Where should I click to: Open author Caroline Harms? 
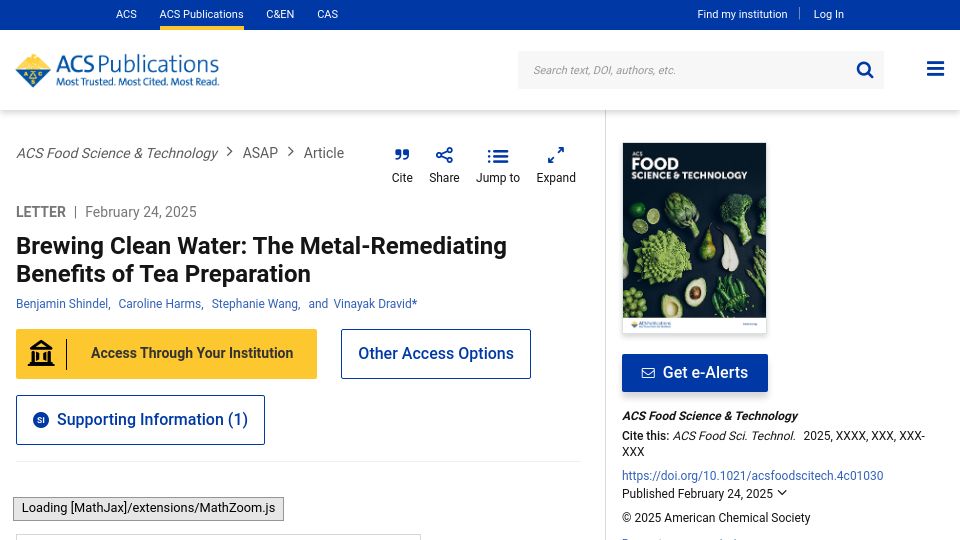pyautogui.click(x=159, y=304)
